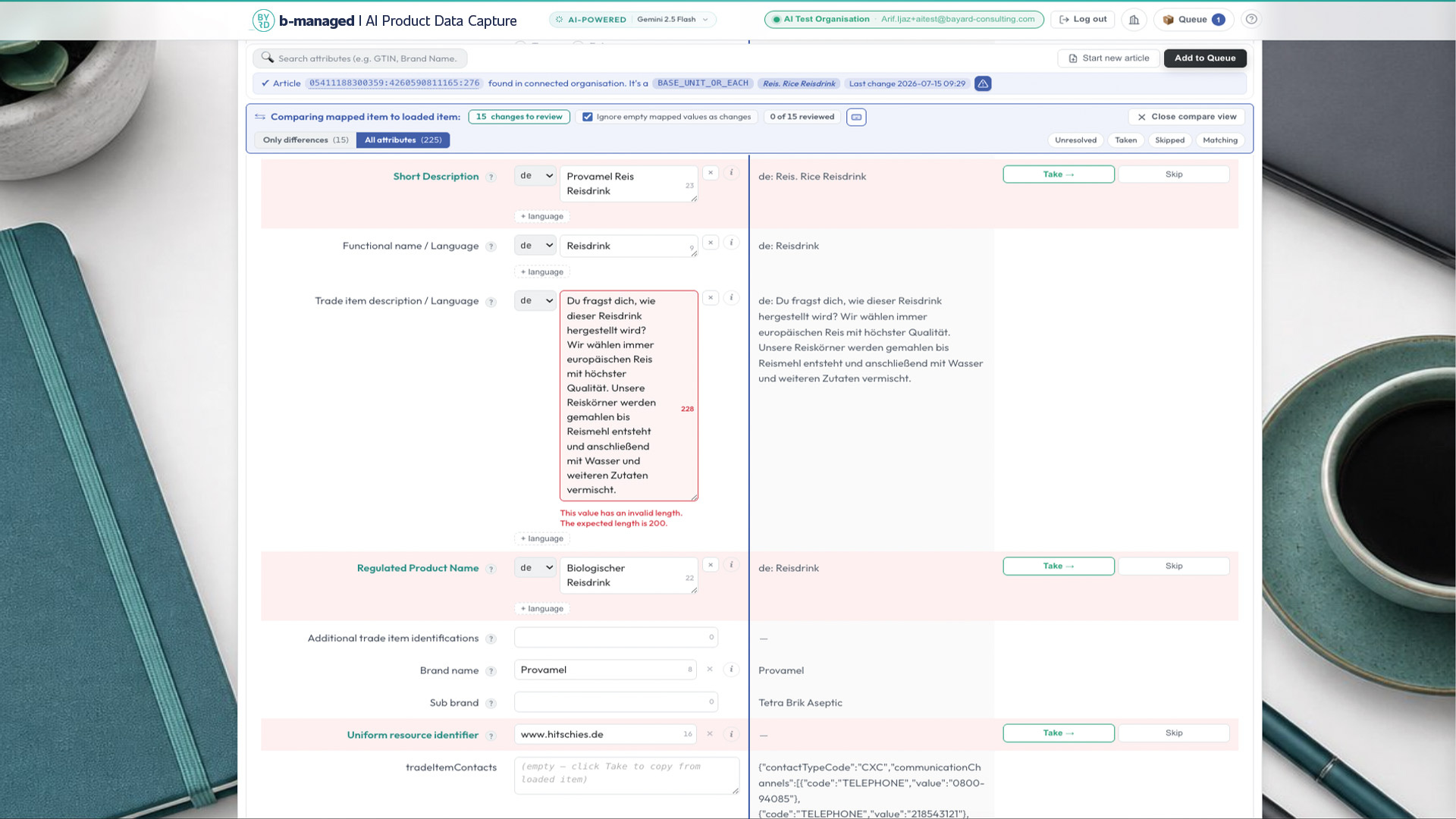Show info for Short Description field

731,173
